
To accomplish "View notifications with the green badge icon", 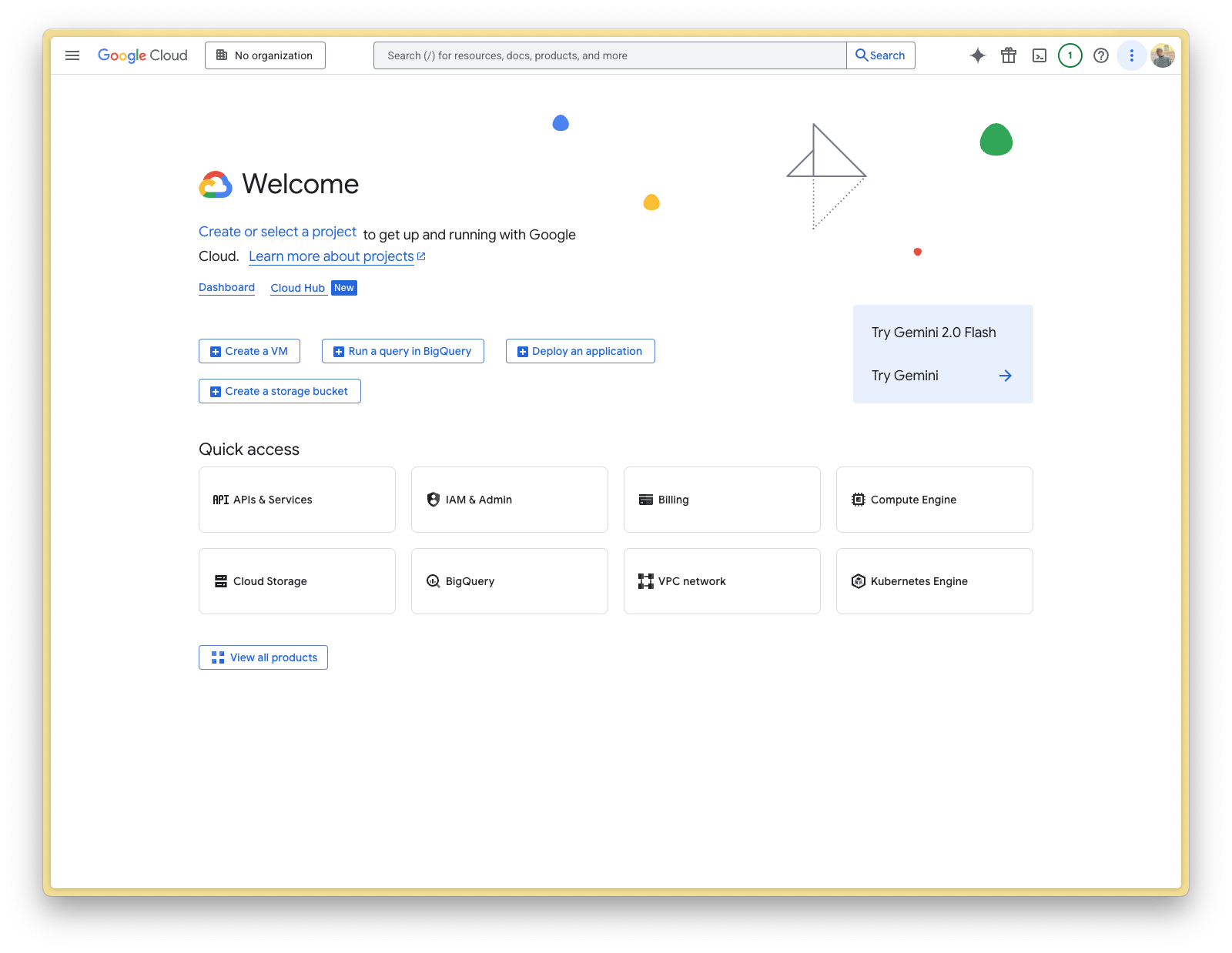I will click(x=1070, y=55).
